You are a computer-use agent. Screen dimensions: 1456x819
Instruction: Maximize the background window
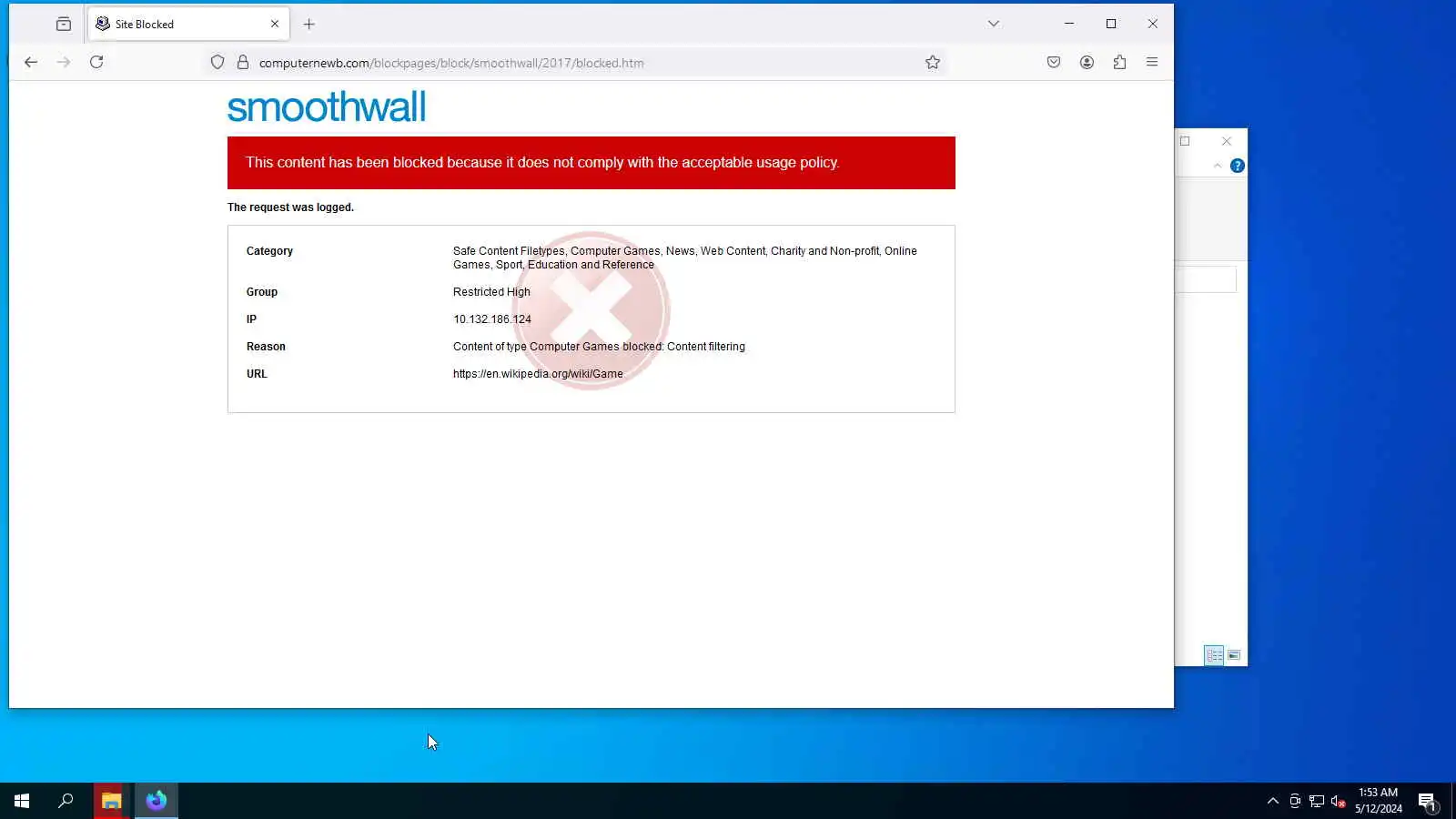(1185, 141)
